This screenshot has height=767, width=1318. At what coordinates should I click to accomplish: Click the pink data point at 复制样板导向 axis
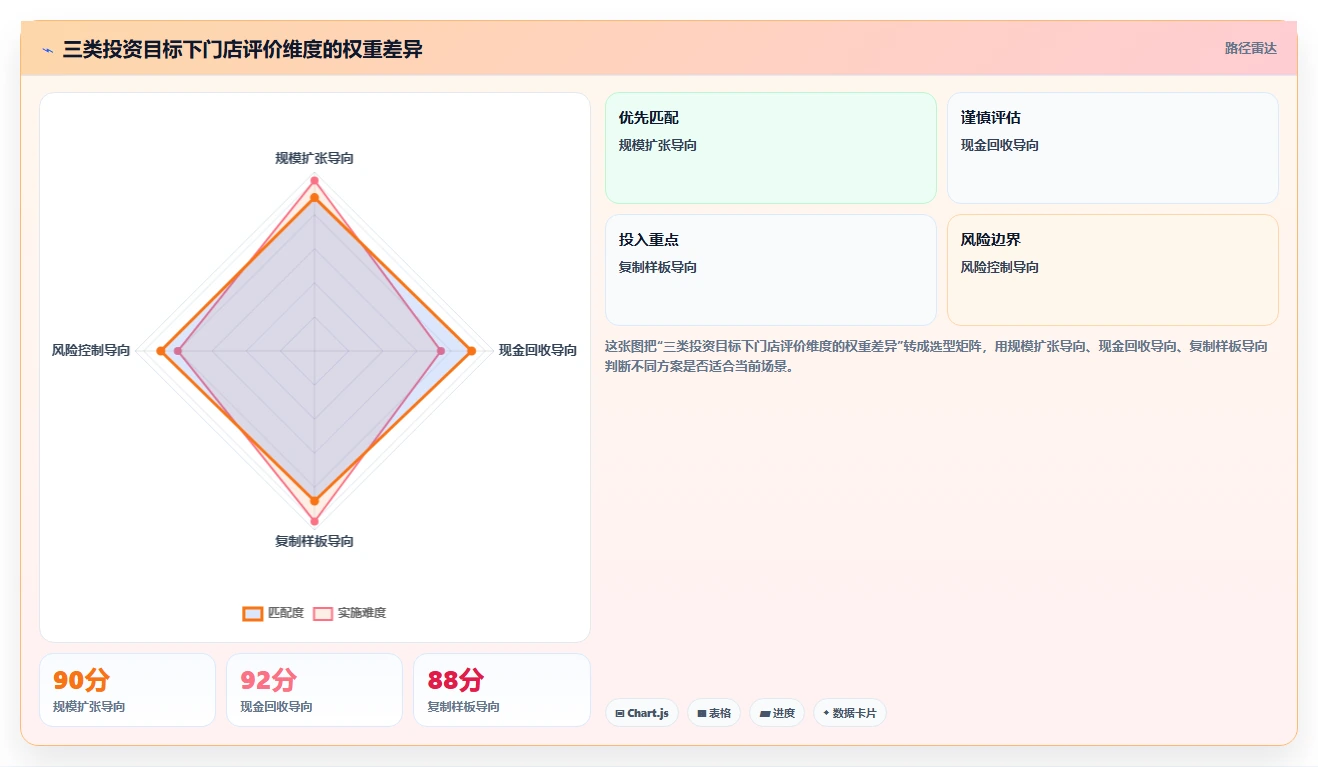pos(314,521)
